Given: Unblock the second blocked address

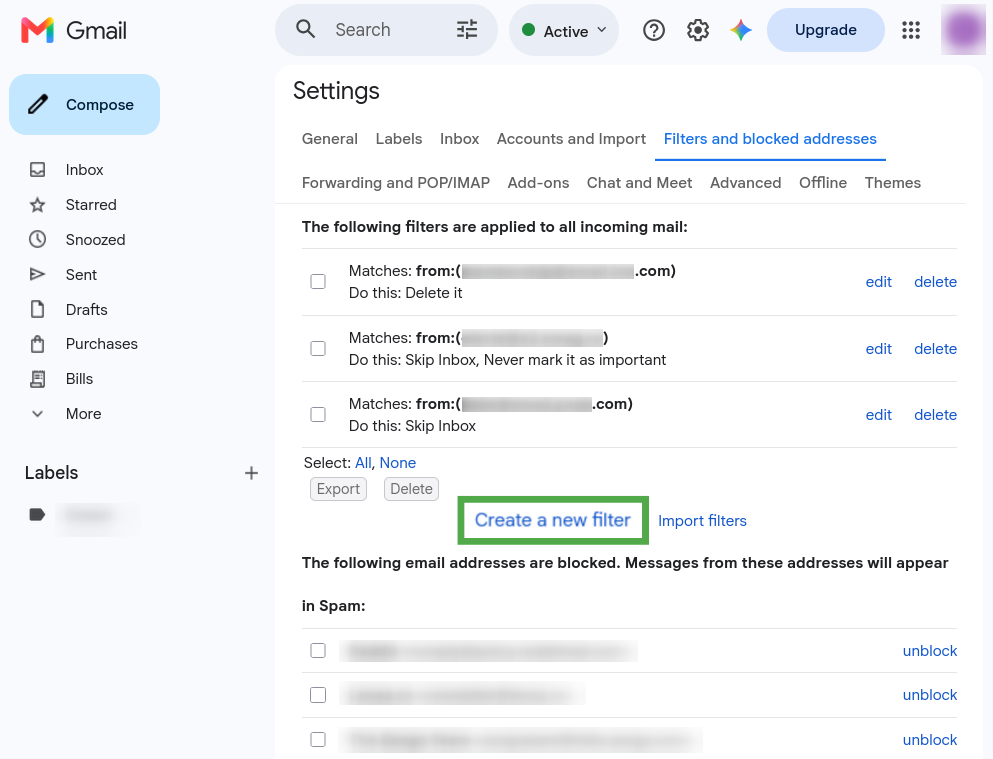Looking at the screenshot, I should click(929, 695).
